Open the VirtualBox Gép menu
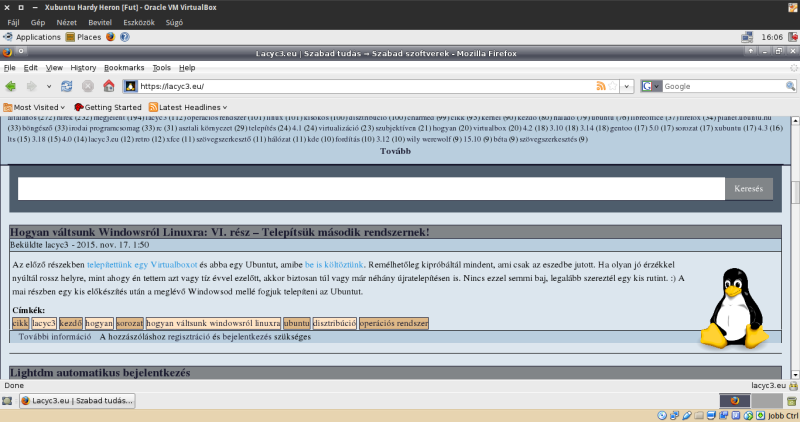800x422 pixels. 38,22
